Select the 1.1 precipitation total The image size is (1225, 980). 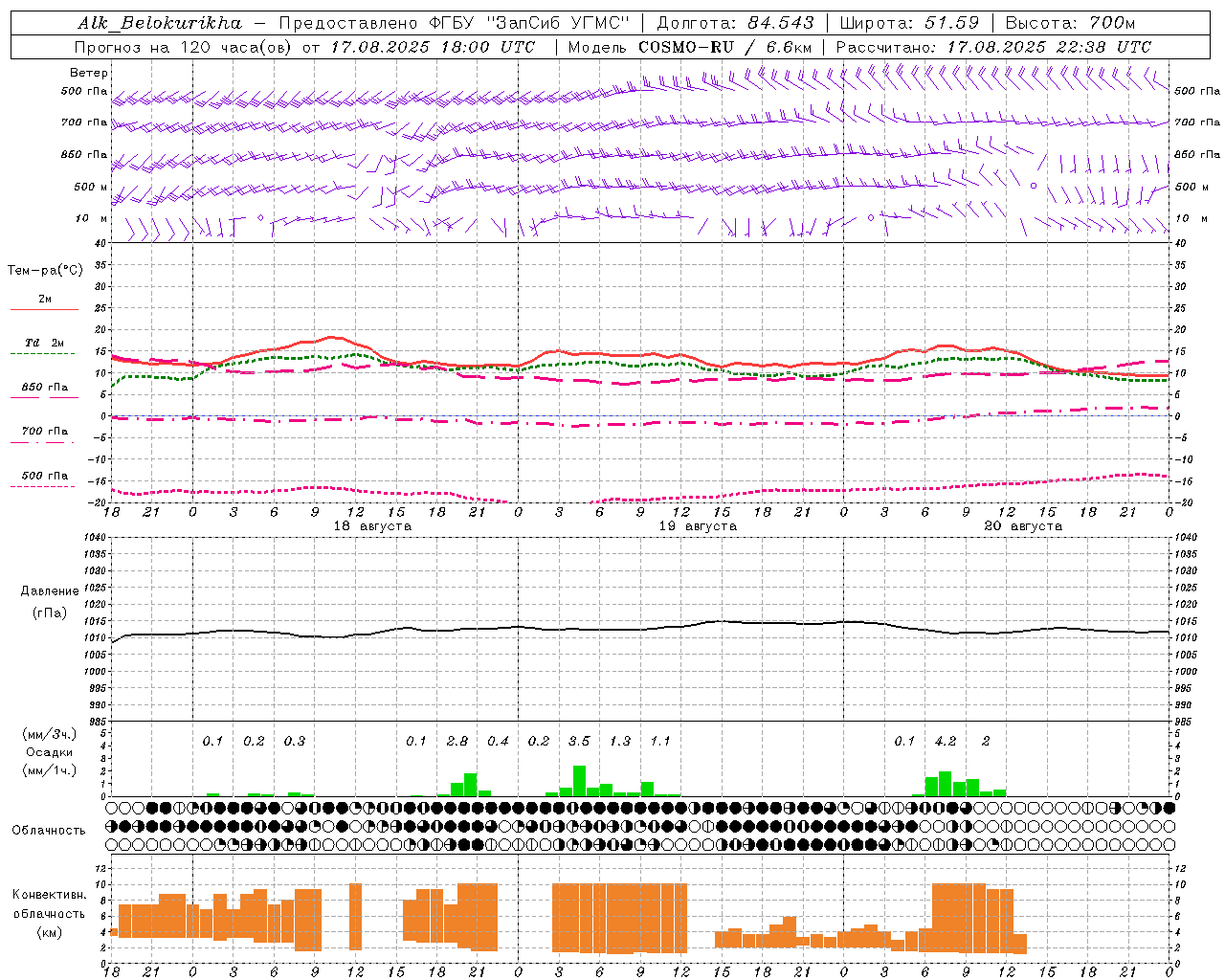point(660,741)
